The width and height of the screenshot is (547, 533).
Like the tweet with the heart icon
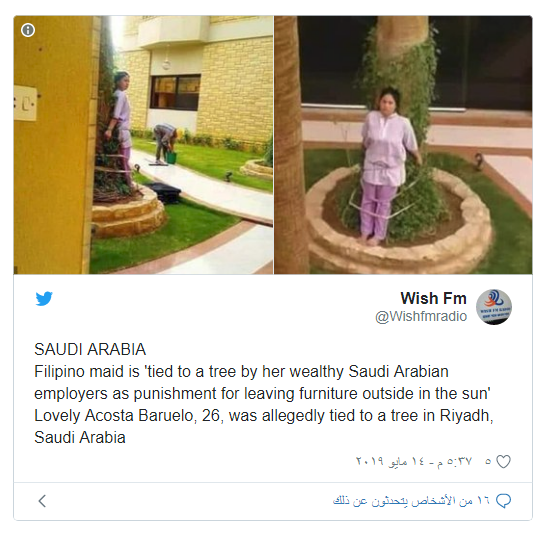coord(503,462)
